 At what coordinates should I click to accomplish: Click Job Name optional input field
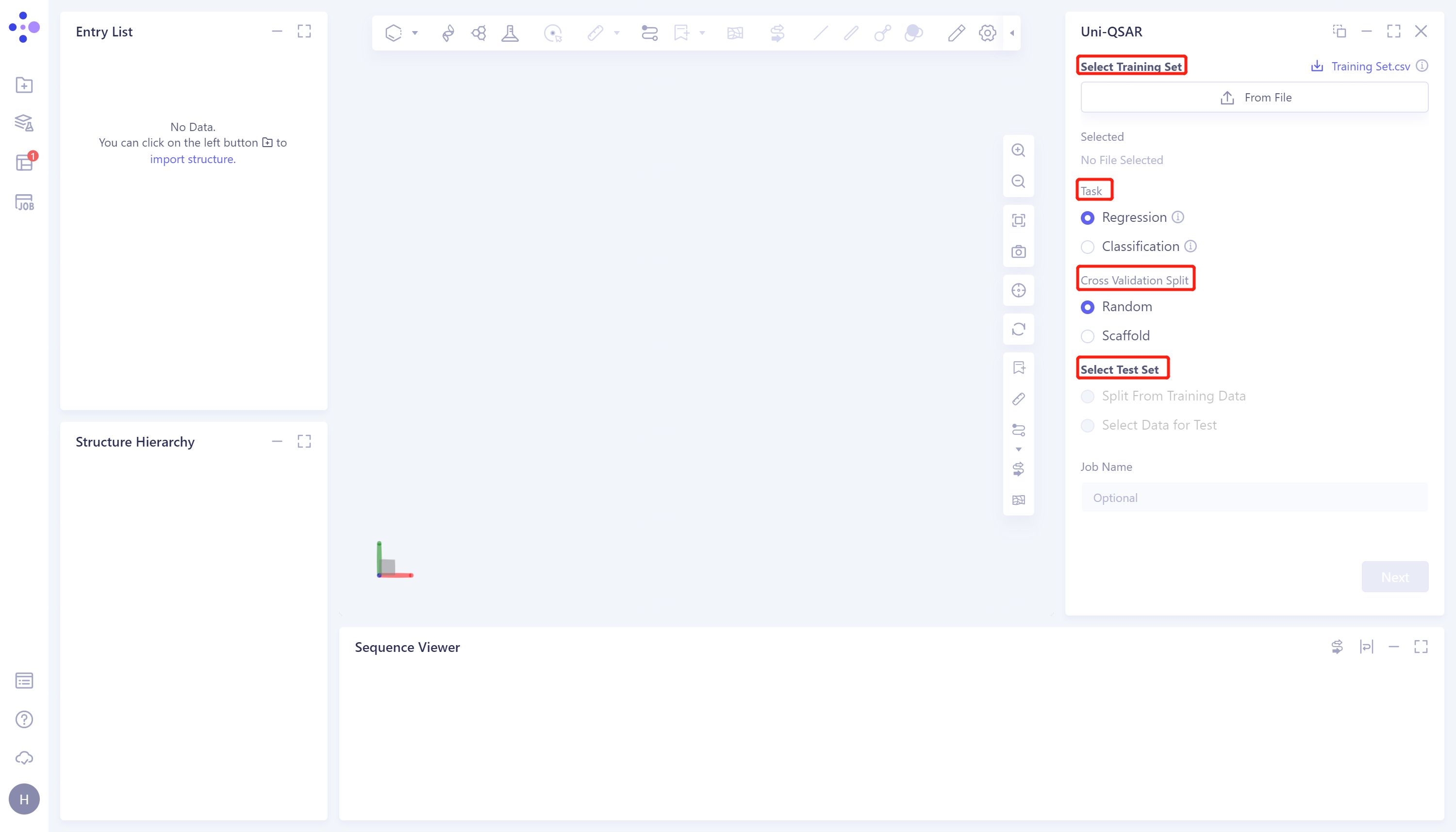point(1254,498)
